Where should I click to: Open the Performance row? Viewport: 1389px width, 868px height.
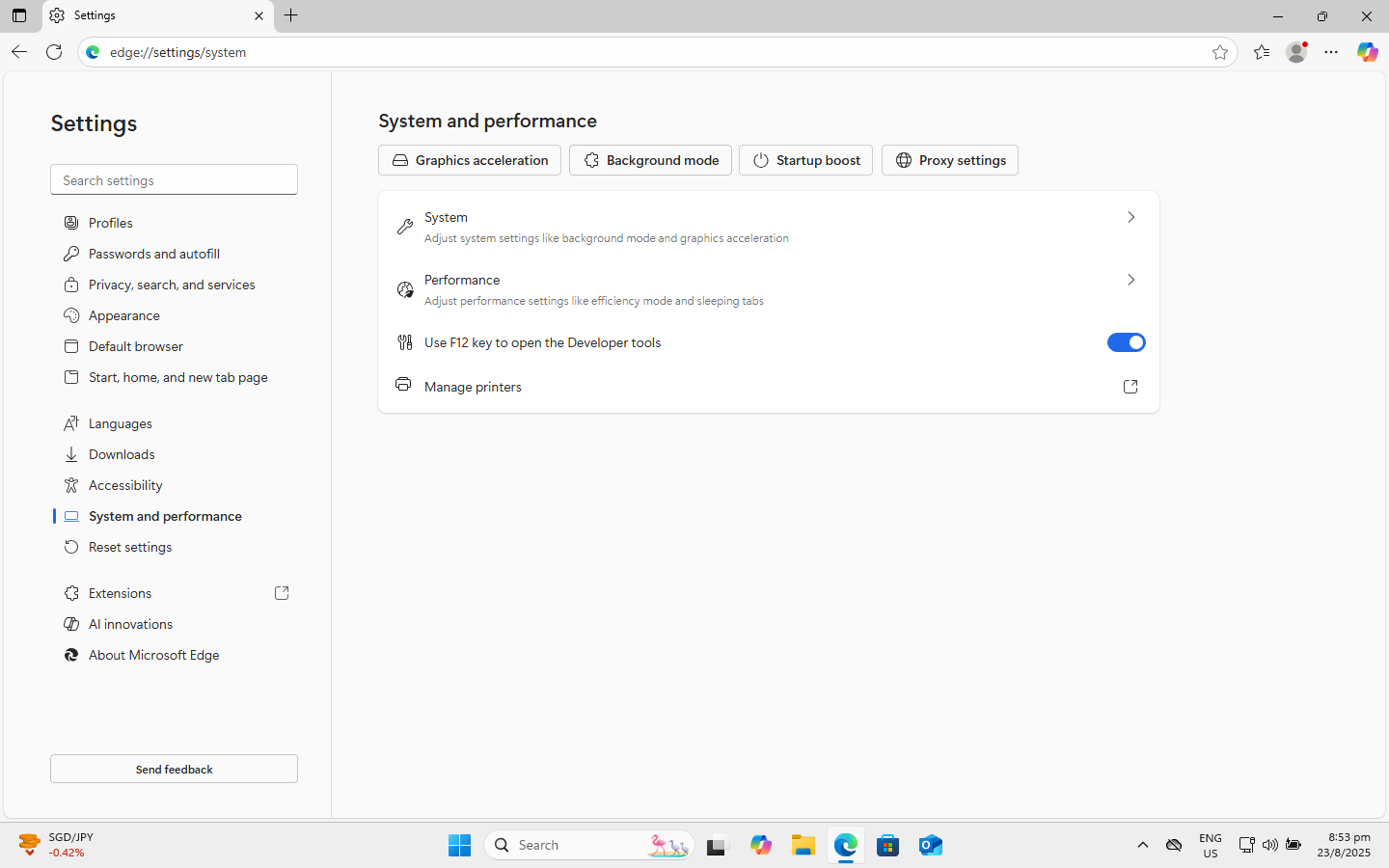coord(769,289)
